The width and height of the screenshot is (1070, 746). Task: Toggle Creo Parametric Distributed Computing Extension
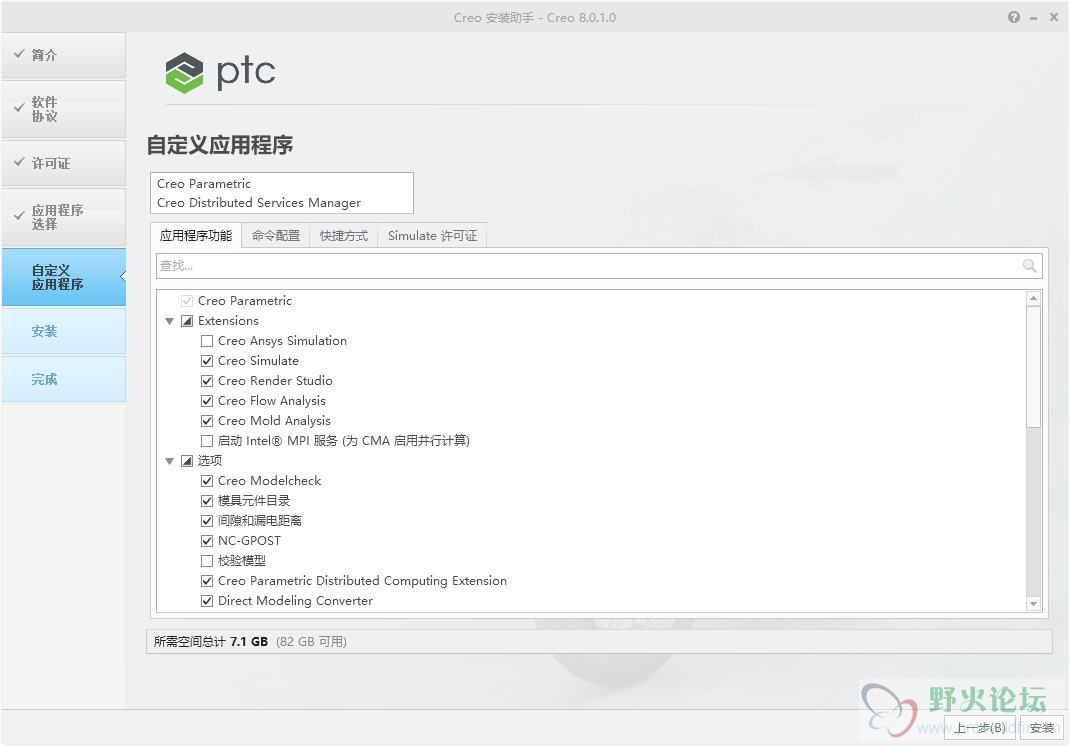coord(207,581)
